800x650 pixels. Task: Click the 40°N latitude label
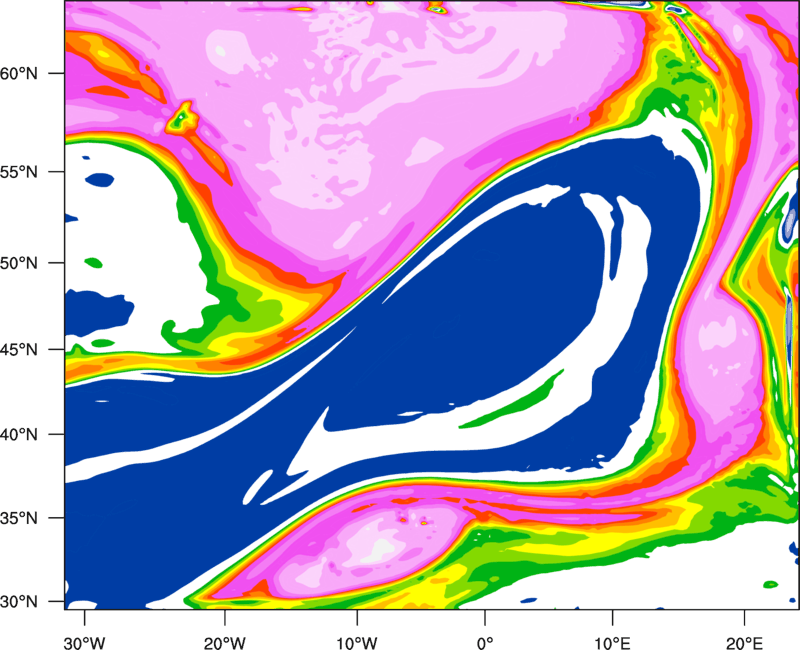tap(19, 435)
